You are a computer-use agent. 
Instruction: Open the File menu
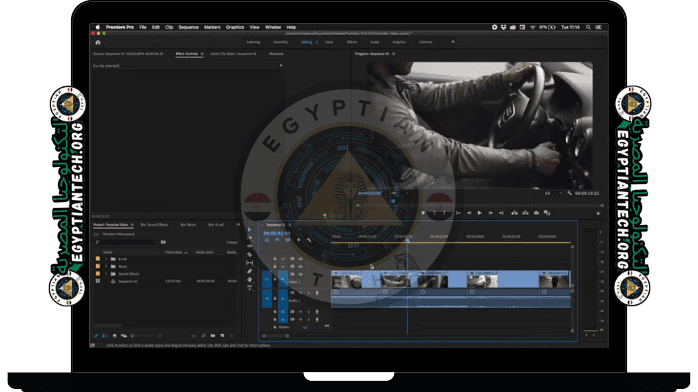click(143, 27)
